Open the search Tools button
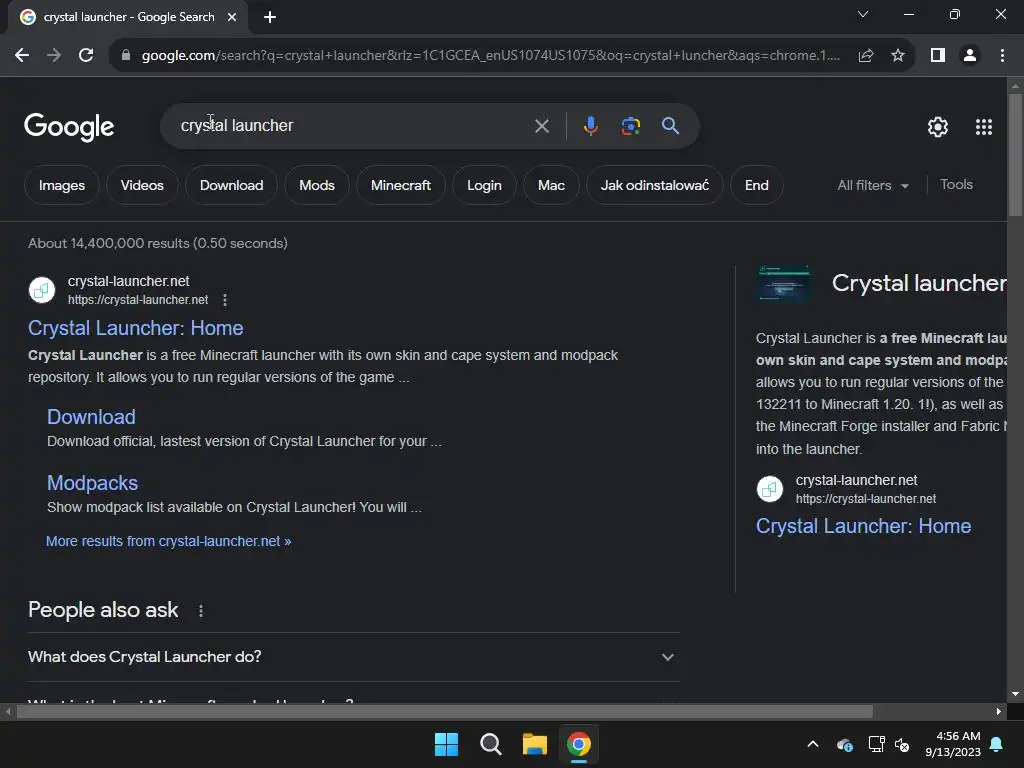This screenshot has width=1024, height=768. (x=956, y=185)
